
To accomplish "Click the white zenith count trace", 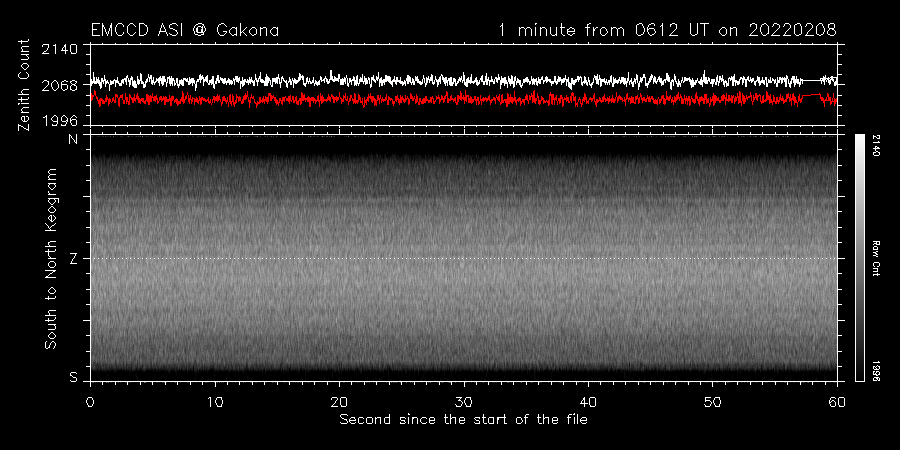I will point(464,80).
